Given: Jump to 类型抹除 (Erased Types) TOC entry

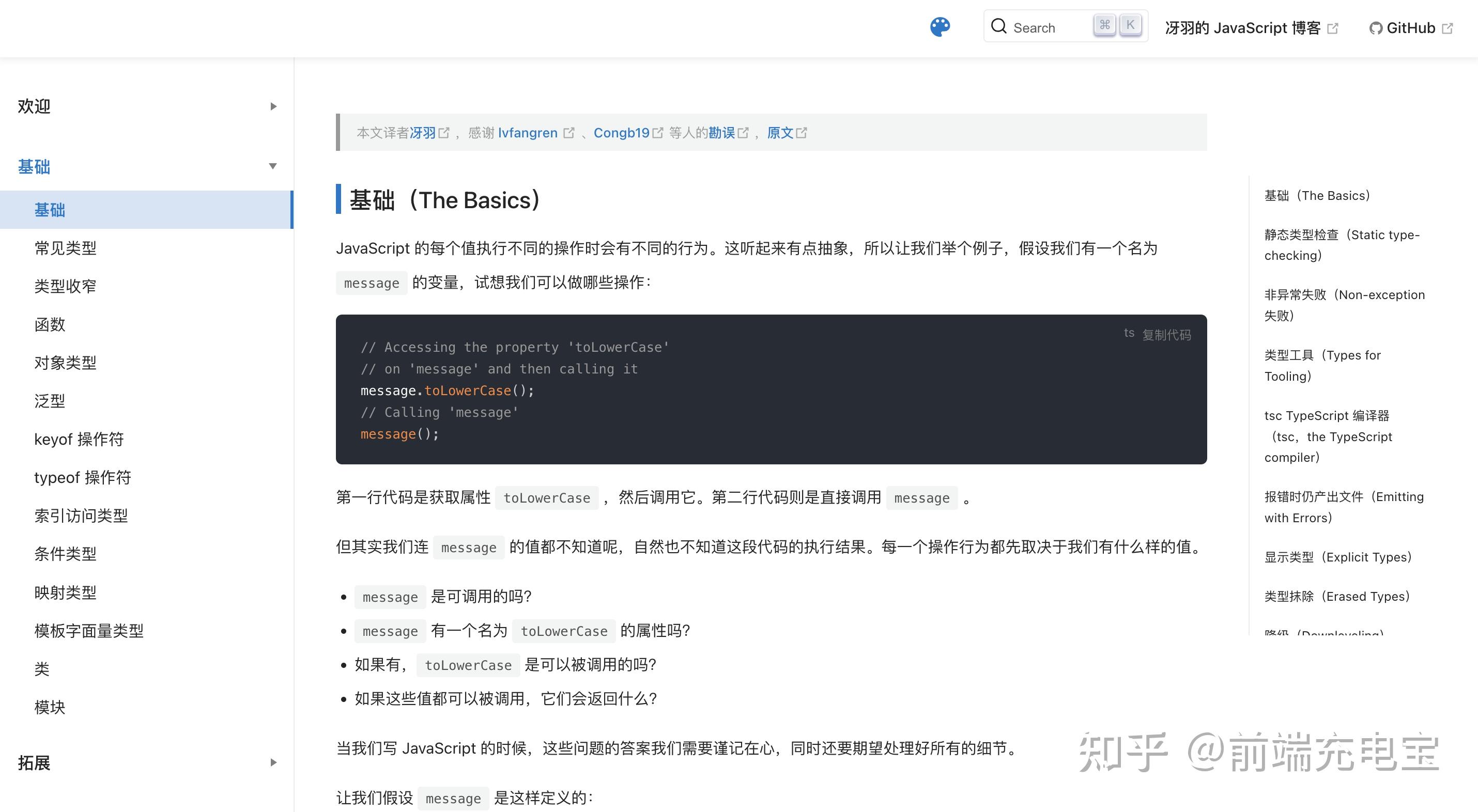Looking at the screenshot, I should (x=1337, y=597).
